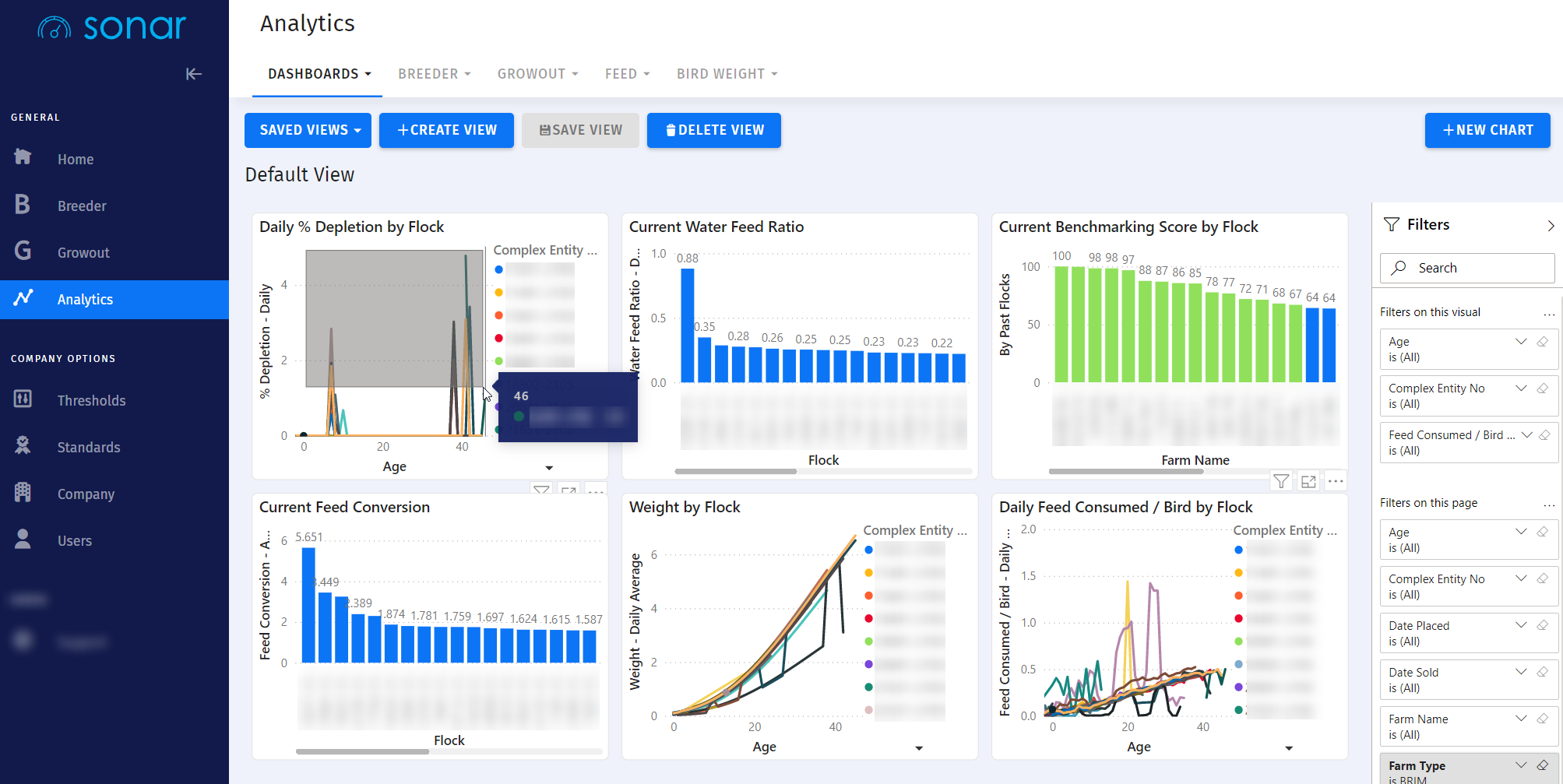
Task: Select the Analytics line-chart sidebar icon
Action: coord(23,297)
